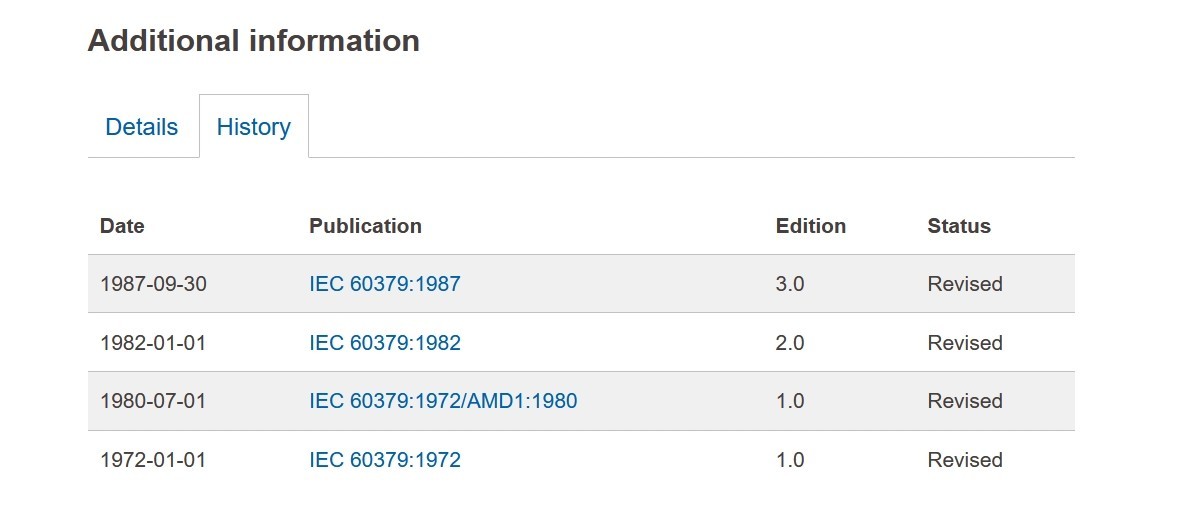Screen dimensions: 1187x516
Task: Click the Status column header
Action: [x=958, y=225]
